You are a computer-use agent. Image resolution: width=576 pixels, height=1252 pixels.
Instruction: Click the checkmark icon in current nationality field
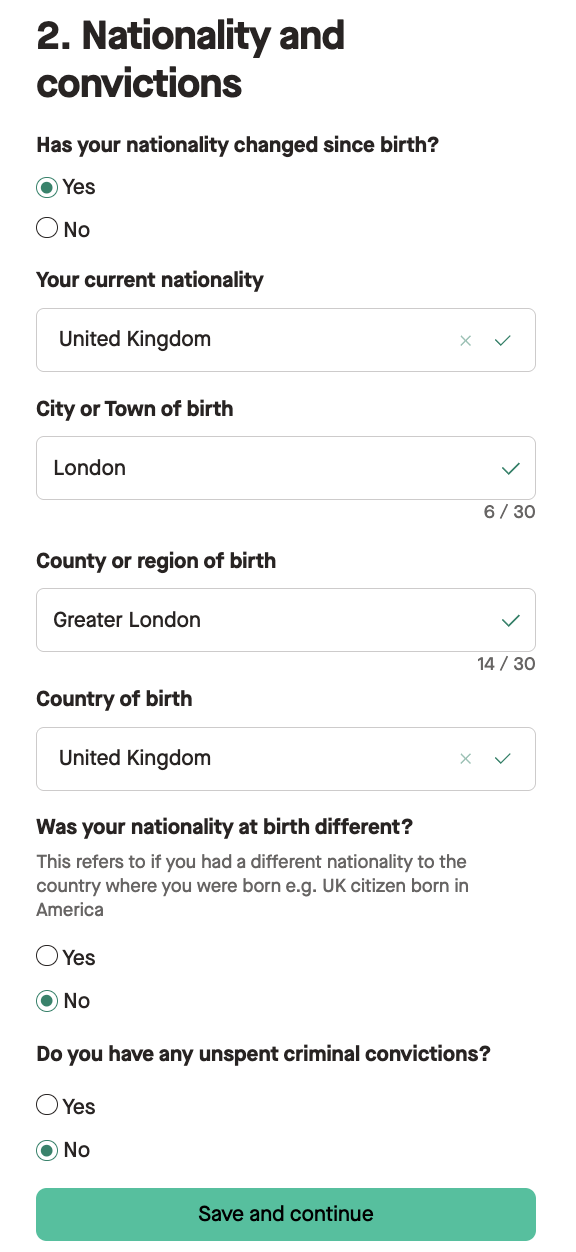click(x=503, y=340)
